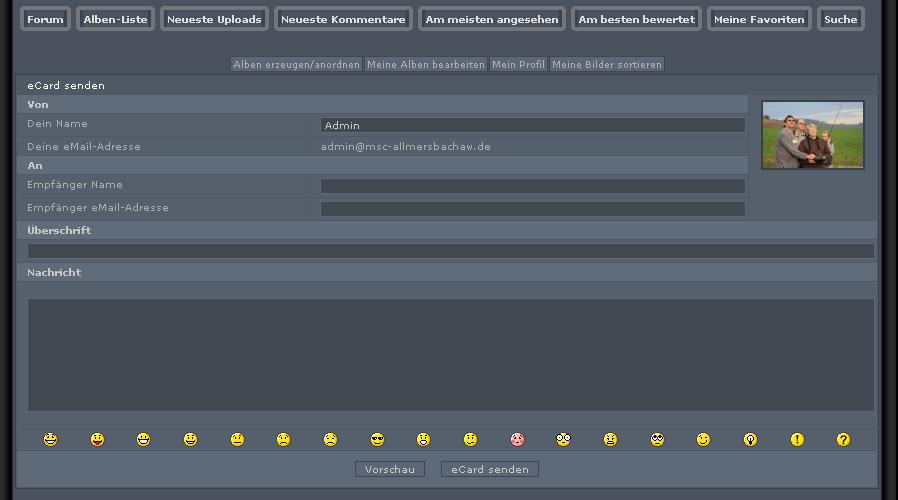898x500 pixels.
Task: Insert the angry frowning smiley
Action: 610,439
